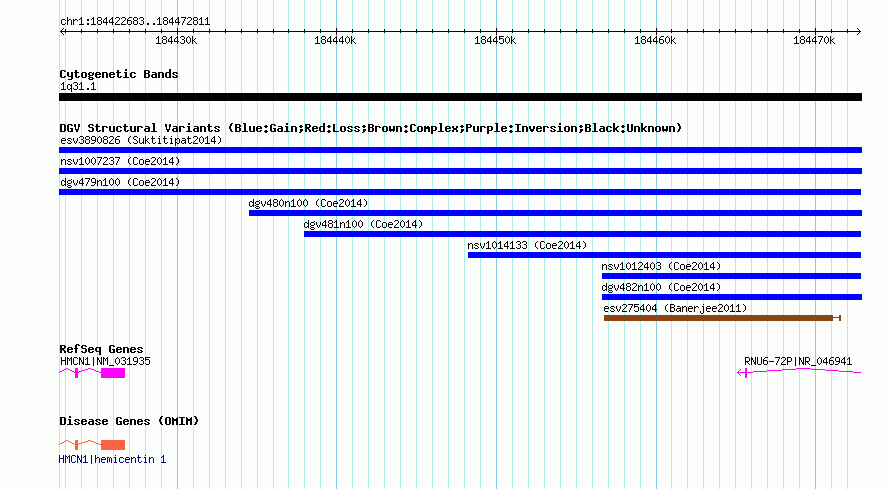Viewport: 890px width, 489px height.
Task: Click the 1q31.1 band label
Action: coord(78,86)
